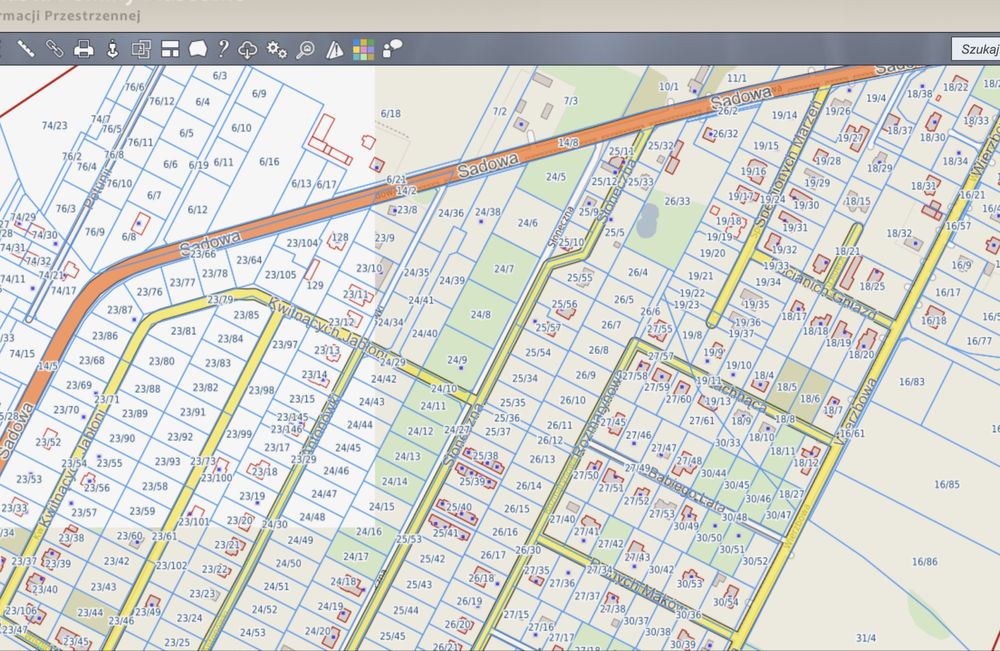Select parcel 24/50 on the map
This screenshot has width=1000, height=651.
288,563
